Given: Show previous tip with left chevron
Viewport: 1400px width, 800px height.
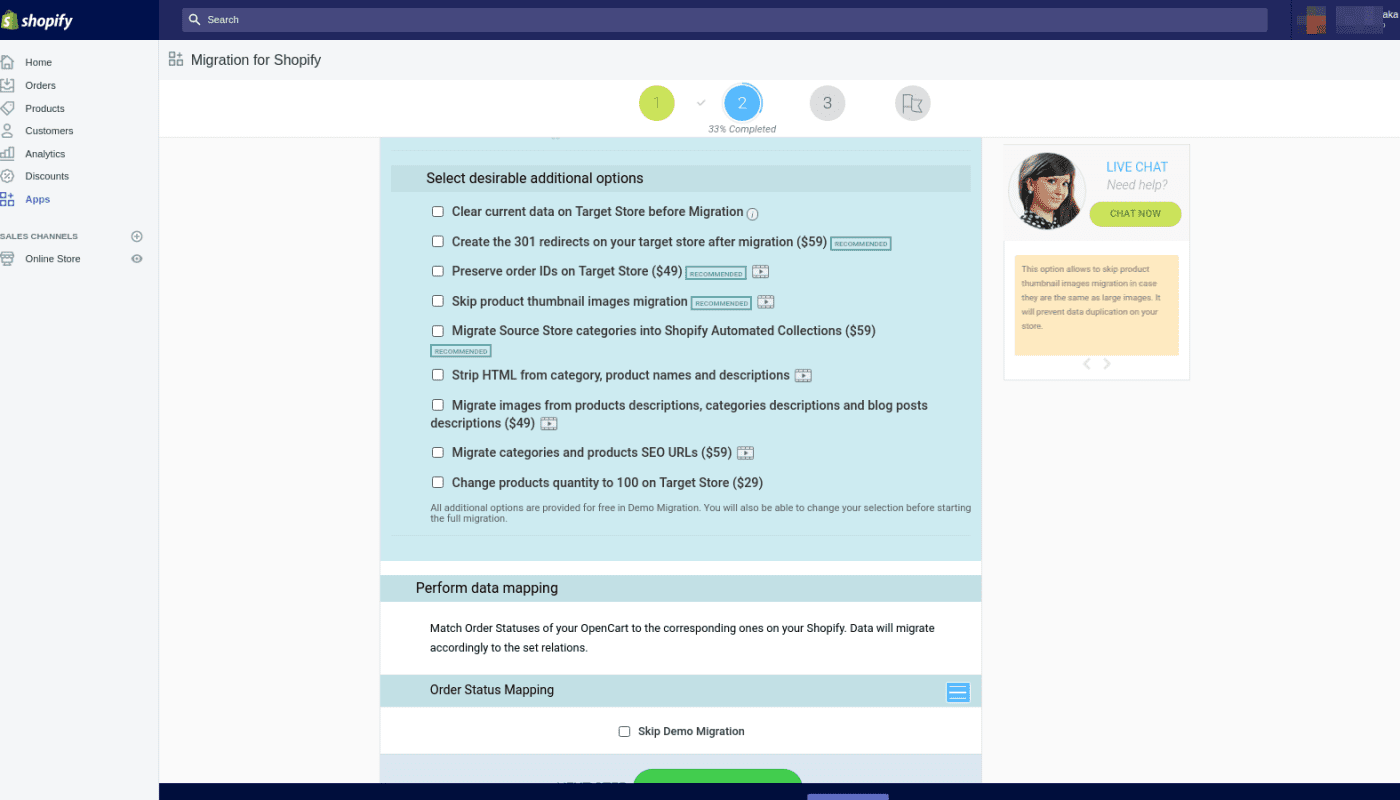Looking at the screenshot, I should (1087, 364).
